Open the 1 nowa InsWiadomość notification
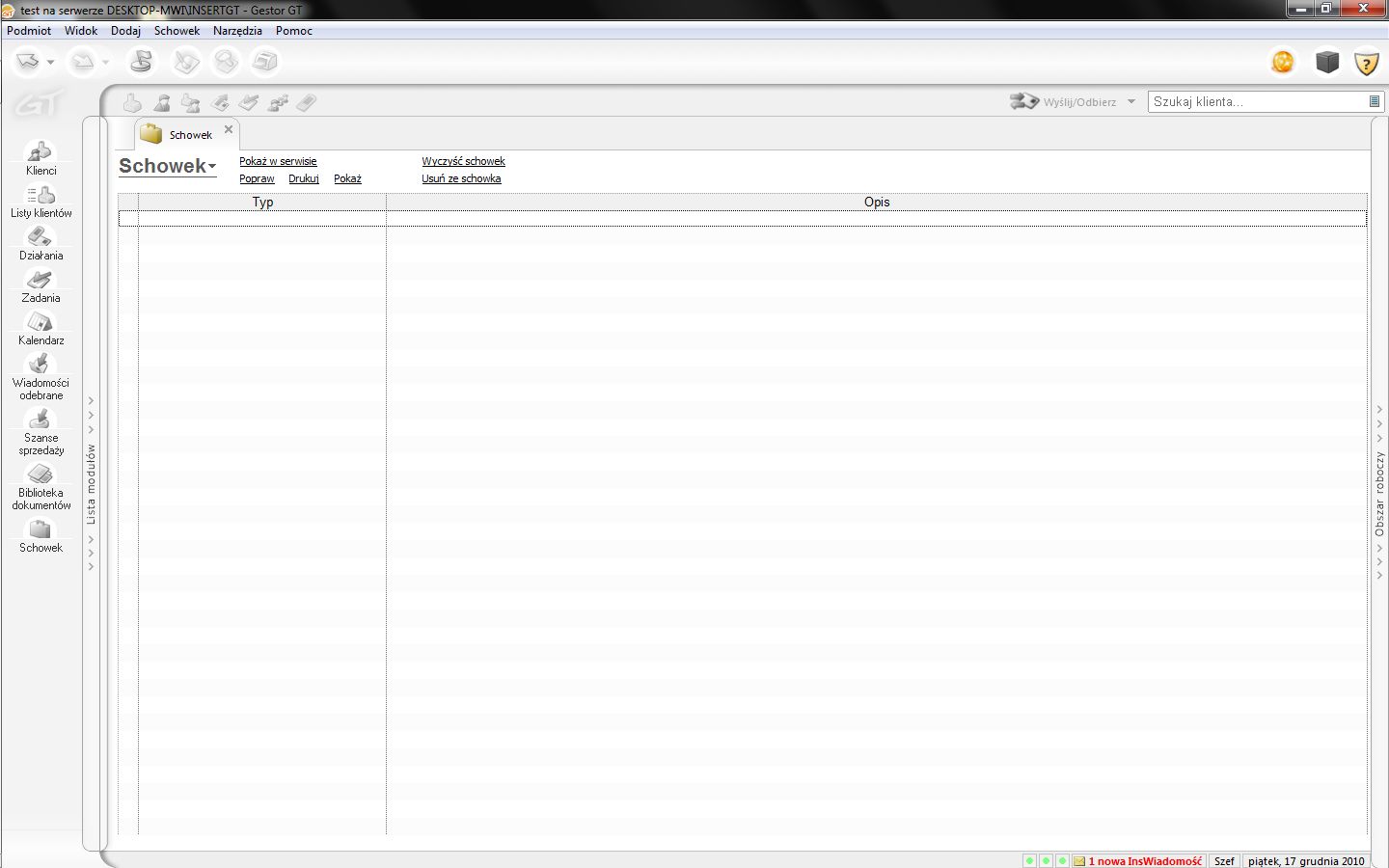The image size is (1389, 868). [1138, 861]
